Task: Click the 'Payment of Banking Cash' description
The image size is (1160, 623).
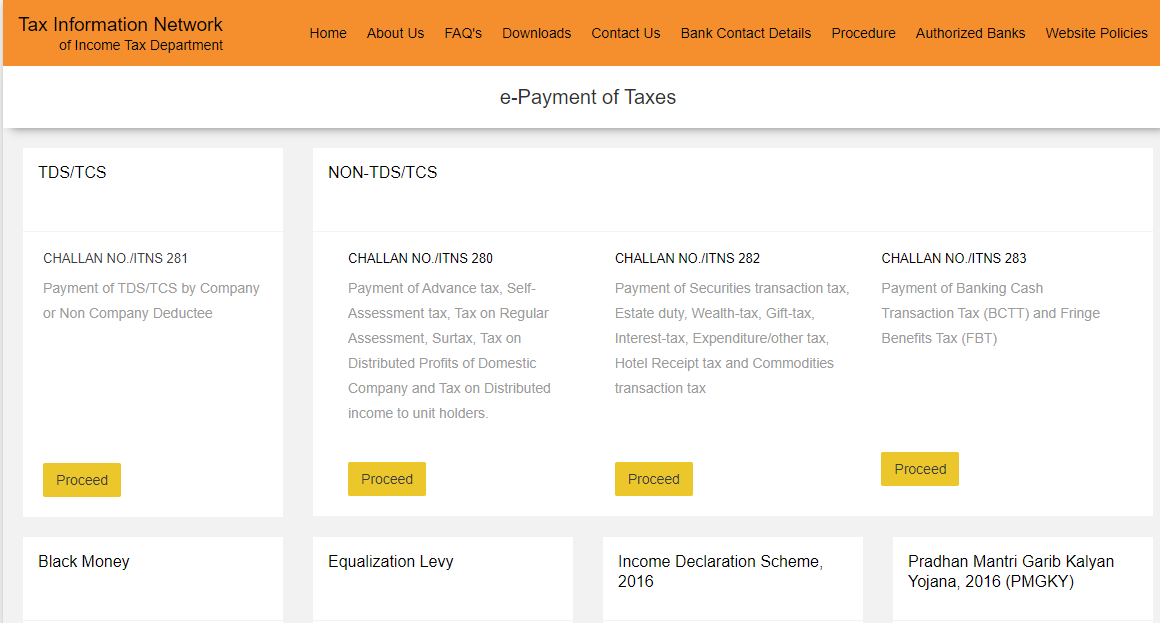Action: [991, 313]
